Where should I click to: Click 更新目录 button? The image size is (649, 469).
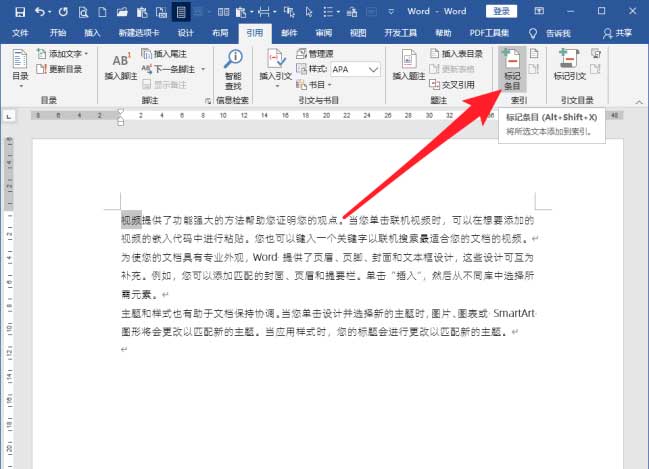(59, 69)
